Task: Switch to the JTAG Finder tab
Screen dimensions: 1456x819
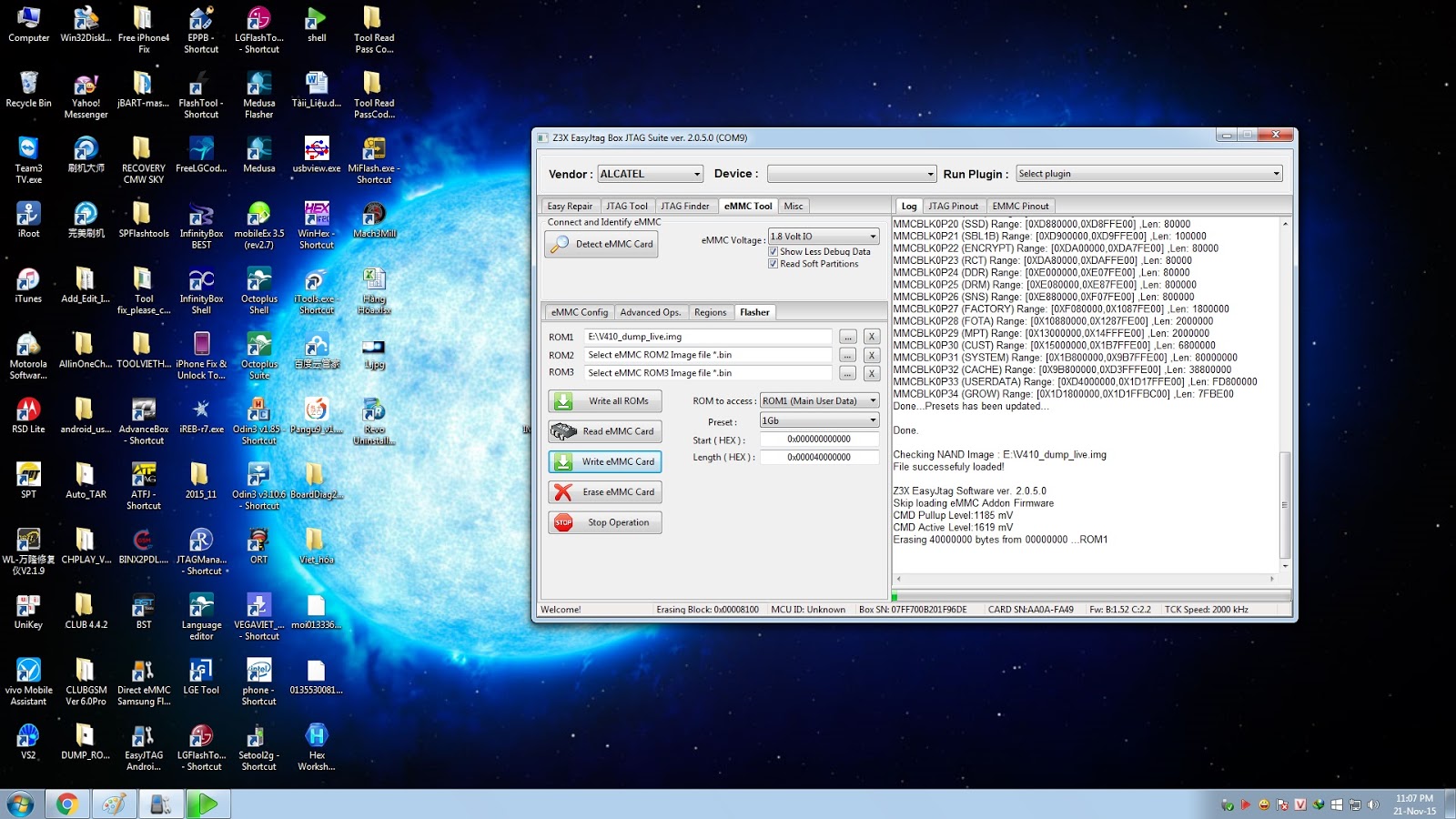Action: click(684, 207)
